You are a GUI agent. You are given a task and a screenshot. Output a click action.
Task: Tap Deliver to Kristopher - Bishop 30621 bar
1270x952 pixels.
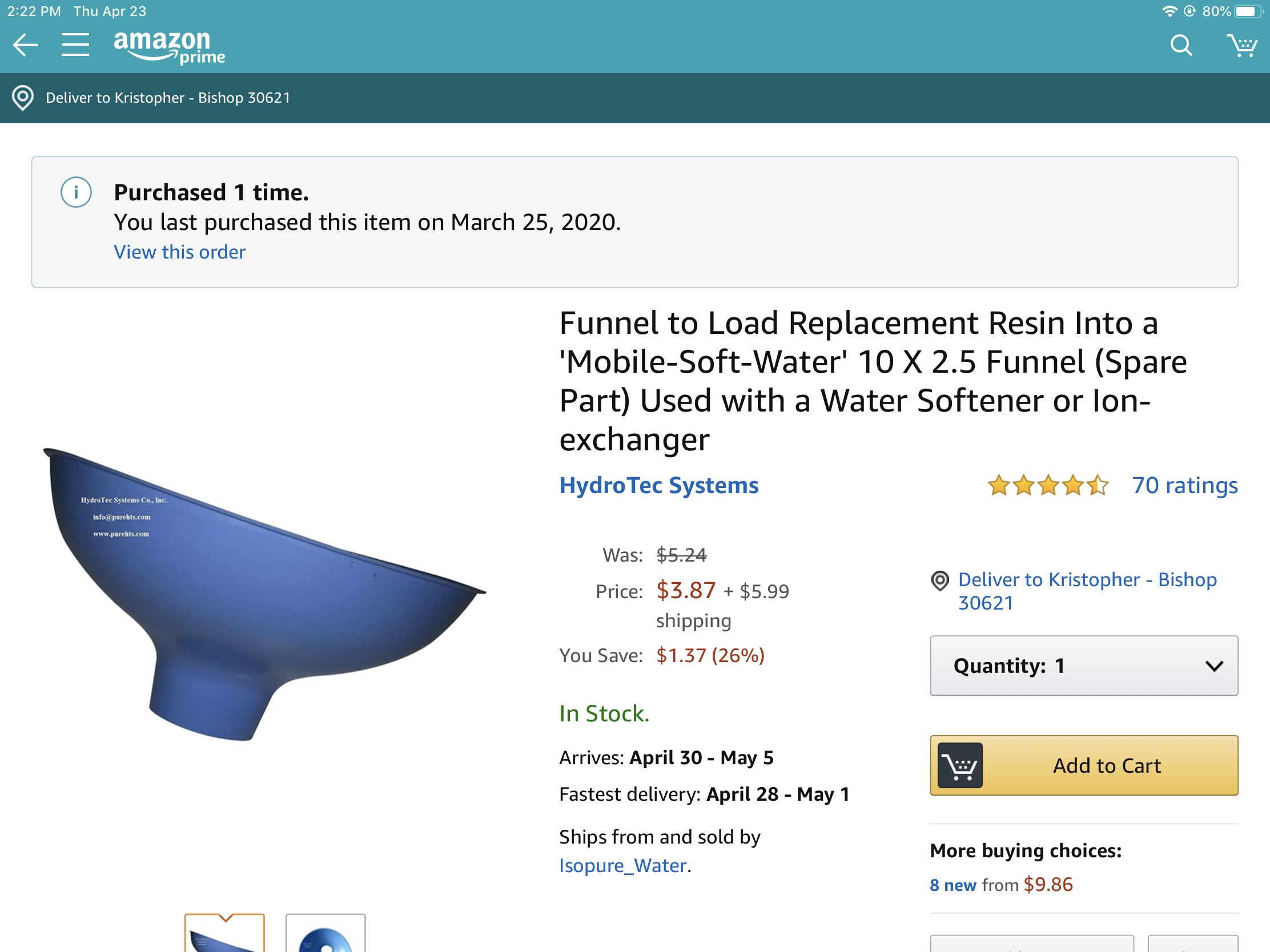635,98
